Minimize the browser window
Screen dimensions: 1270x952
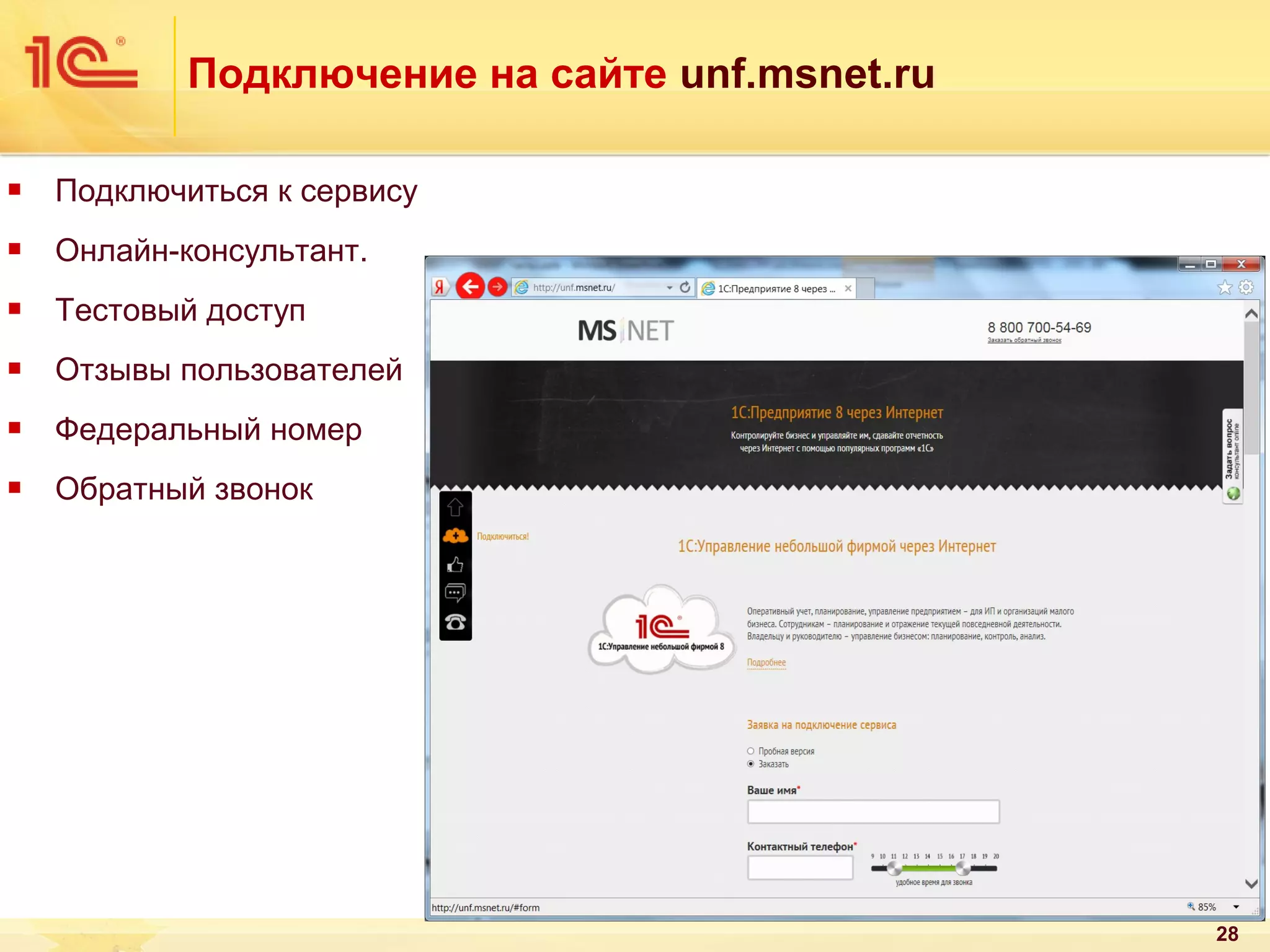[x=1189, y=265]
